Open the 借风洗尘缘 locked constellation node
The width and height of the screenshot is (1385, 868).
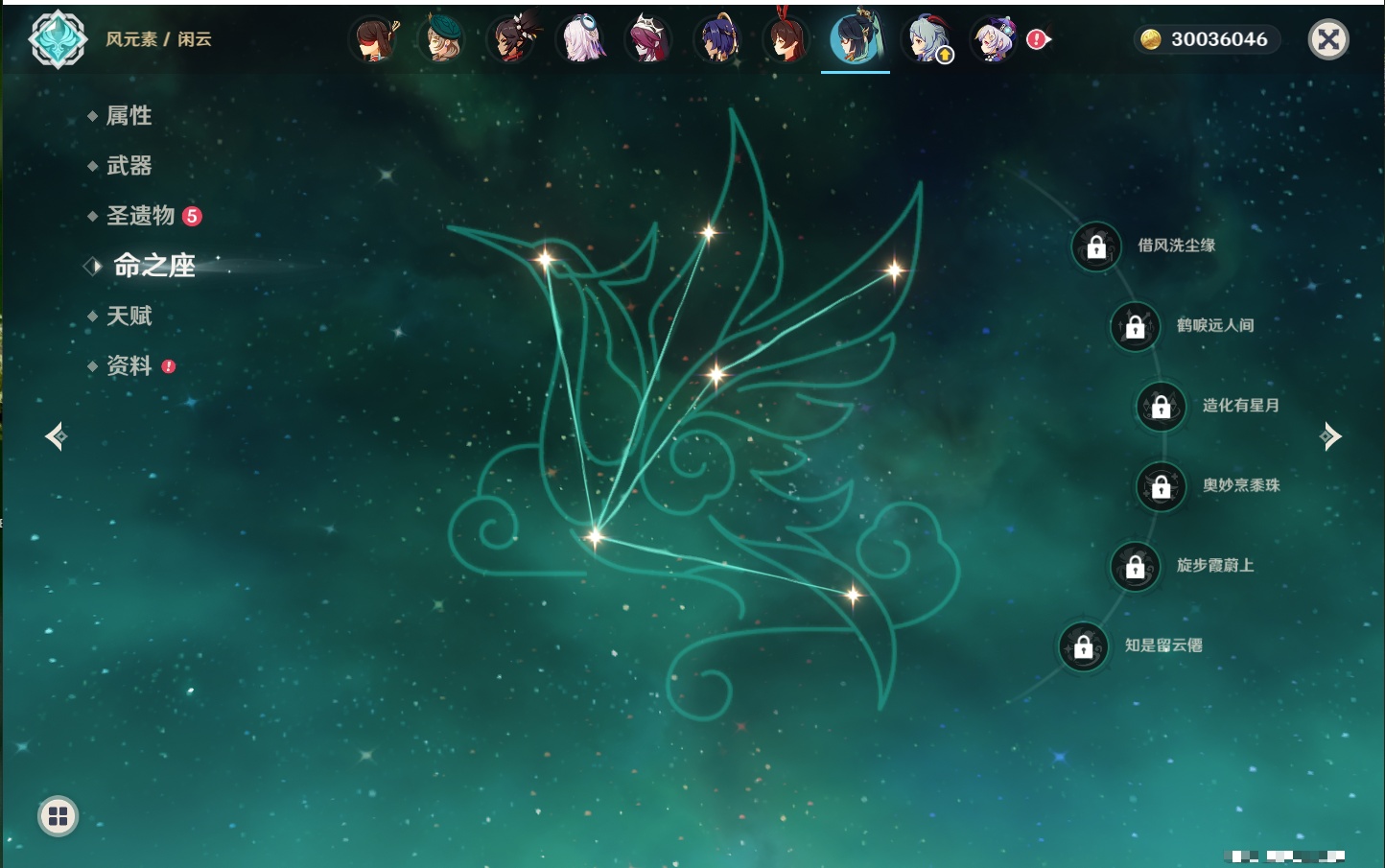click(x=1096, y=246)
